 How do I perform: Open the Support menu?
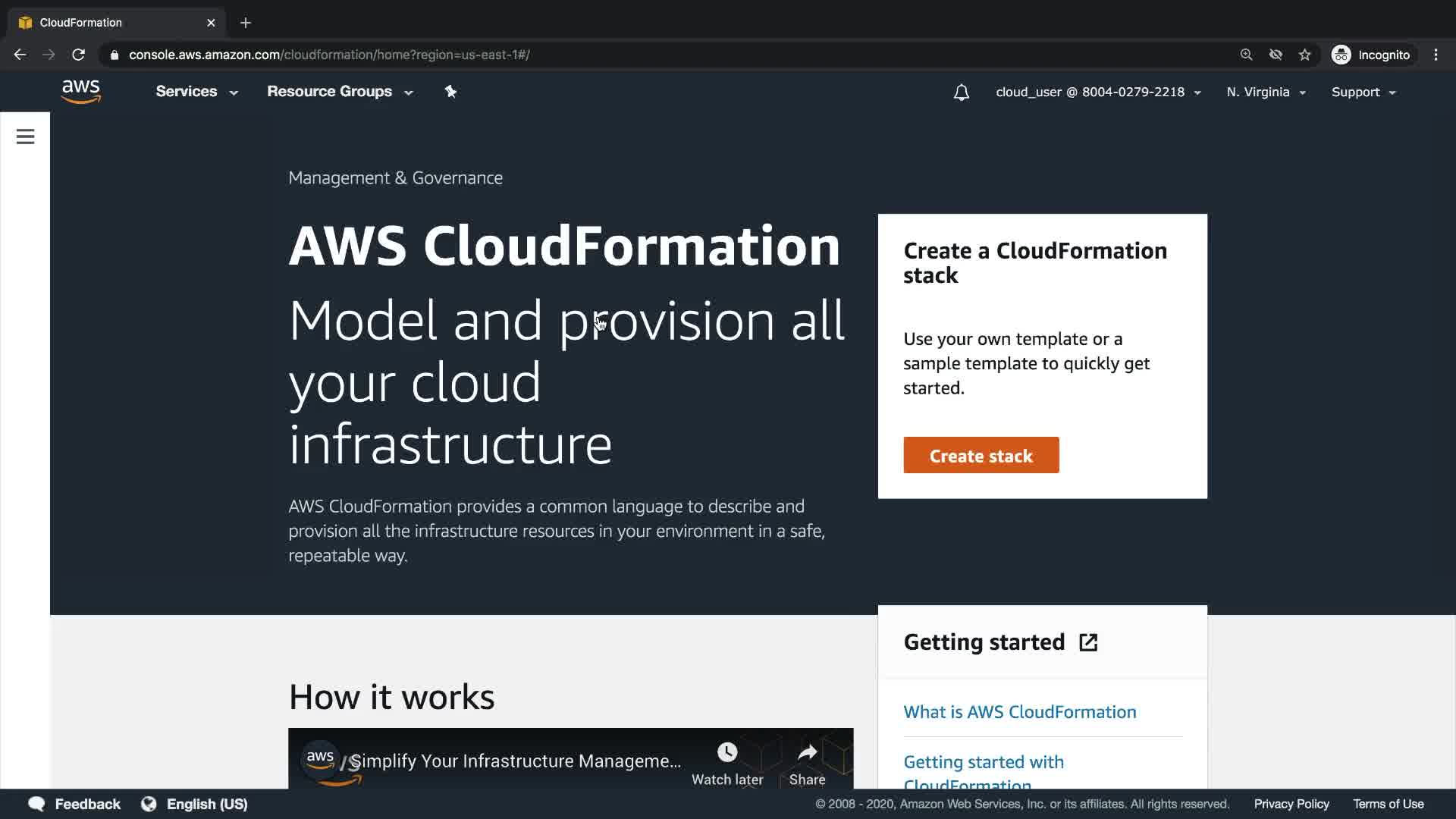[x=1363, y=93]
